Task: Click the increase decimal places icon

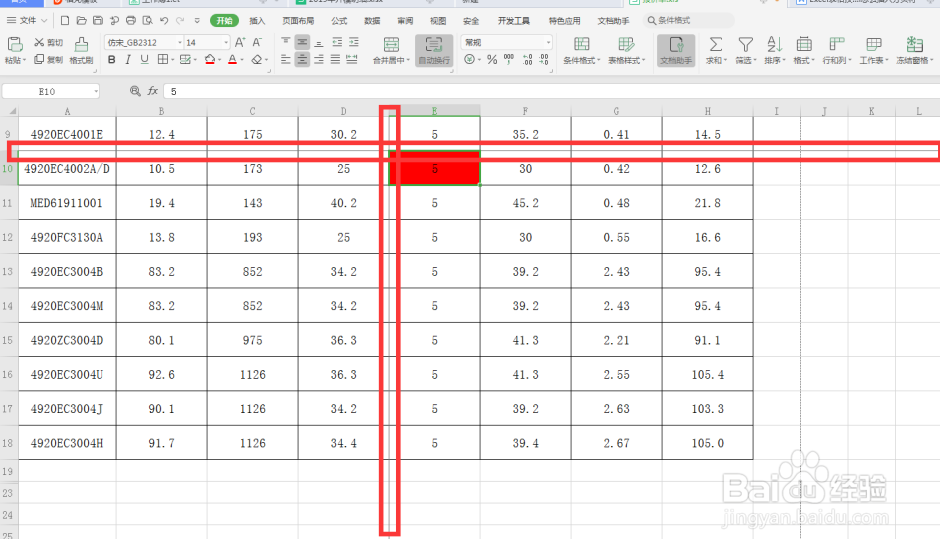Action: tap(527, 59)
